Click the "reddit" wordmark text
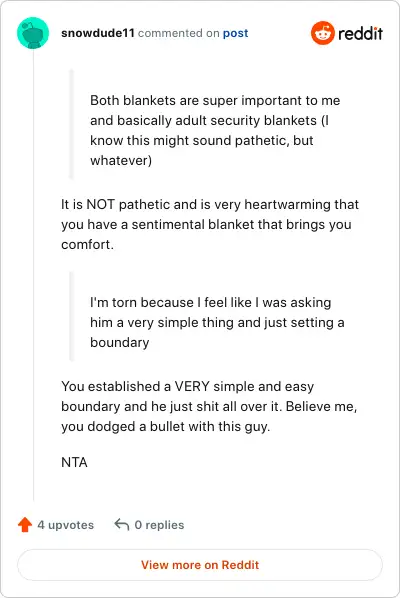Screen dimensions: 400x598 [x=360, y=34]
